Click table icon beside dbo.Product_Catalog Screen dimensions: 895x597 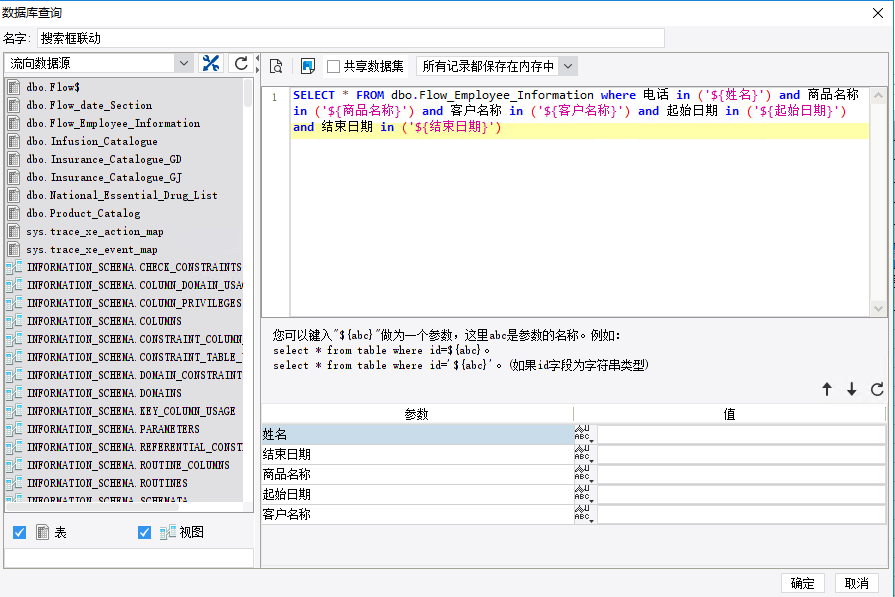[14, 213]
